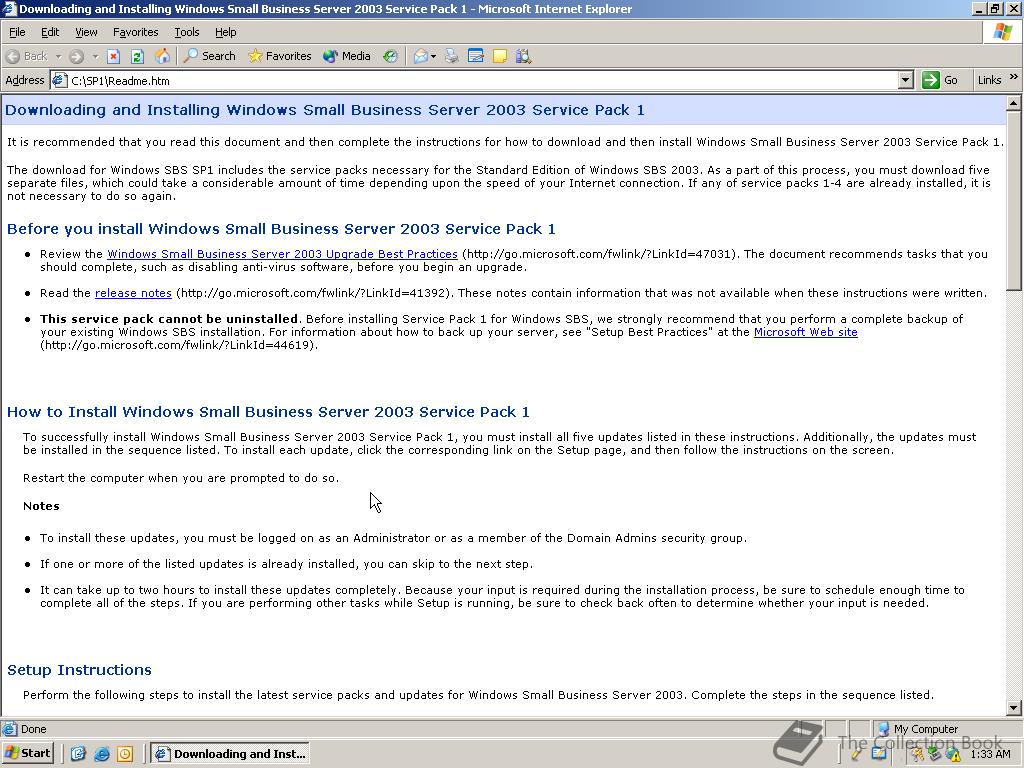The height and width of the screenshot is (768, 1024).
Task: Show browsing History pane
Action: click(x=390, y=56)
